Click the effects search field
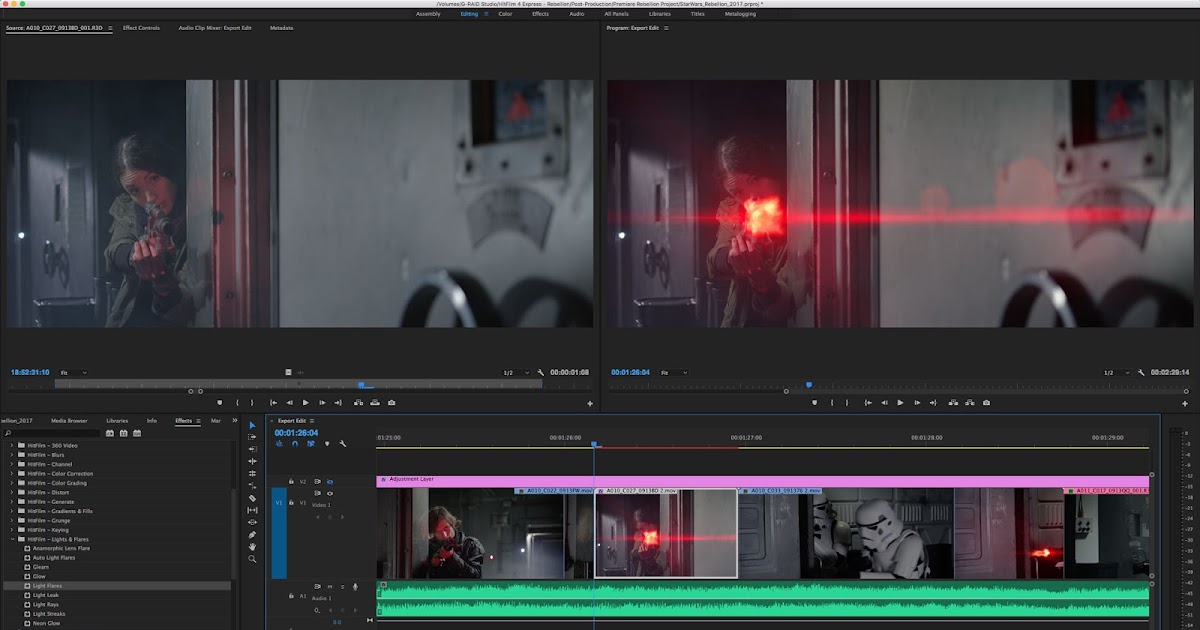Screen dimensions: 1200x630 pos(50,433)
